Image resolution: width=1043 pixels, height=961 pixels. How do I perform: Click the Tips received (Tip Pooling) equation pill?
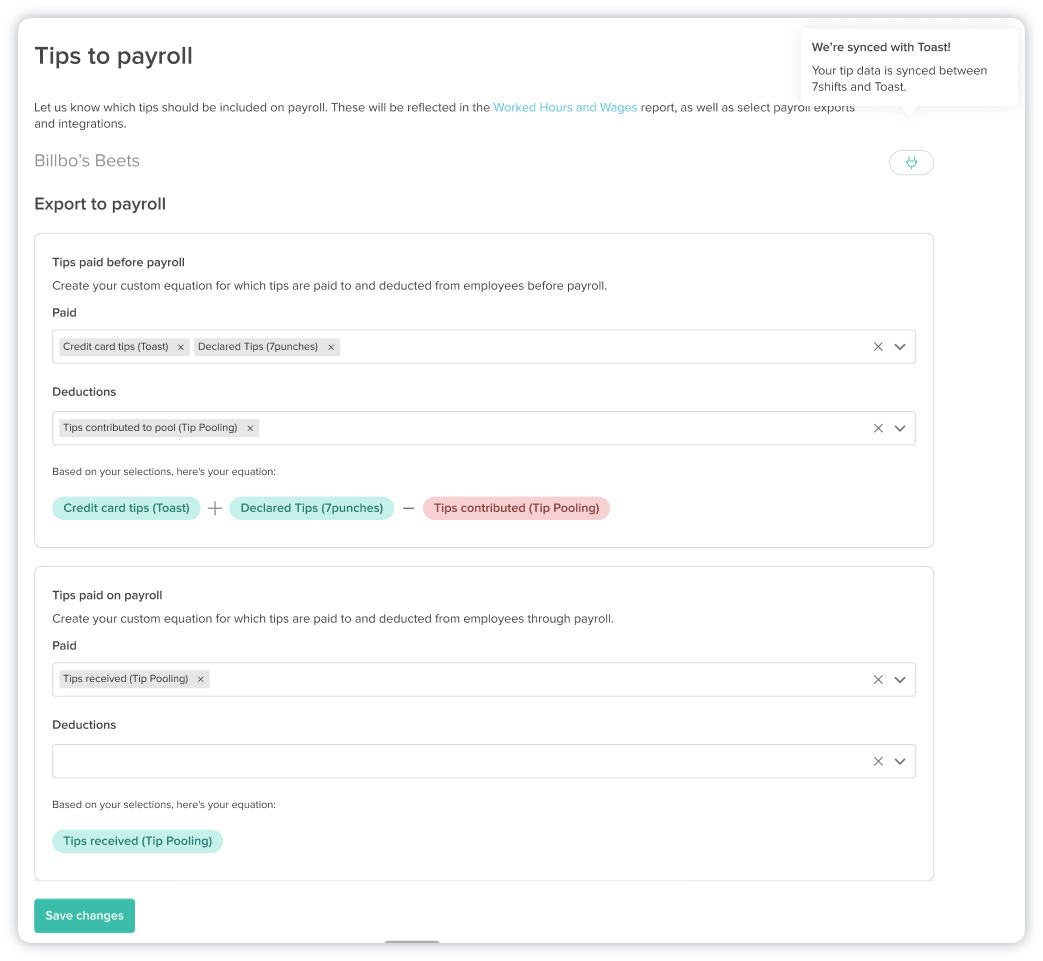pos(137,841)
